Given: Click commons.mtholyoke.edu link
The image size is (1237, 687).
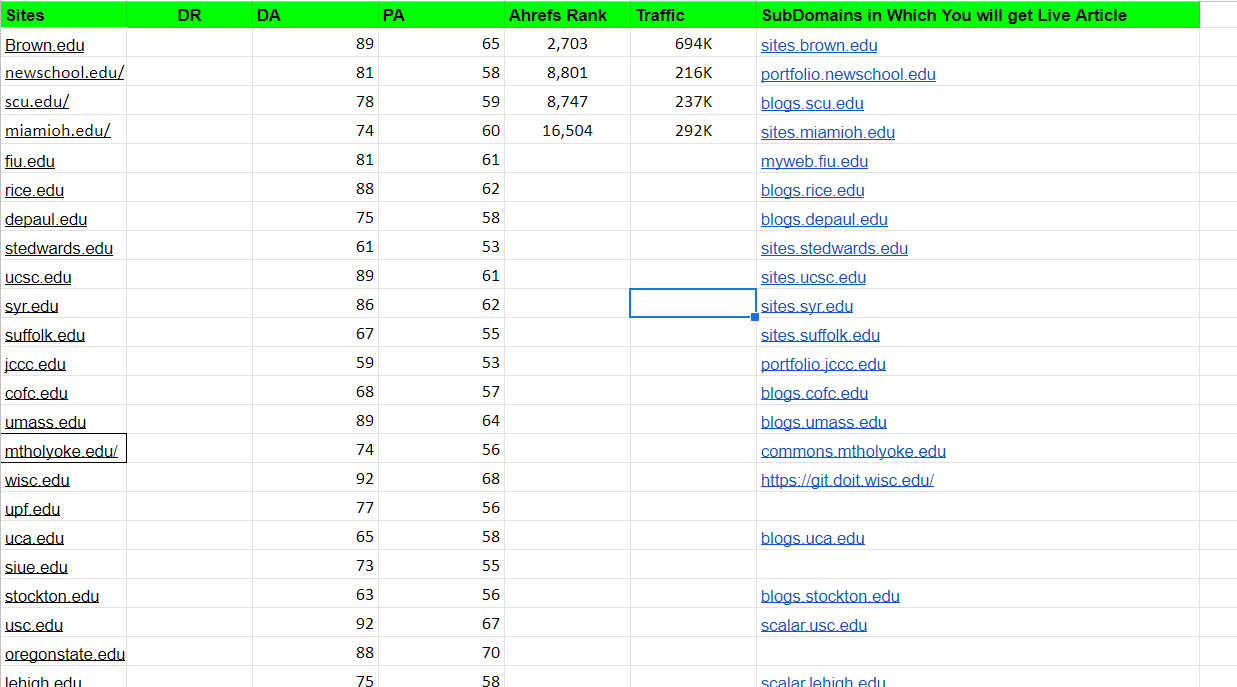Looking at the screenshot, I should click(x=853, y=451).
